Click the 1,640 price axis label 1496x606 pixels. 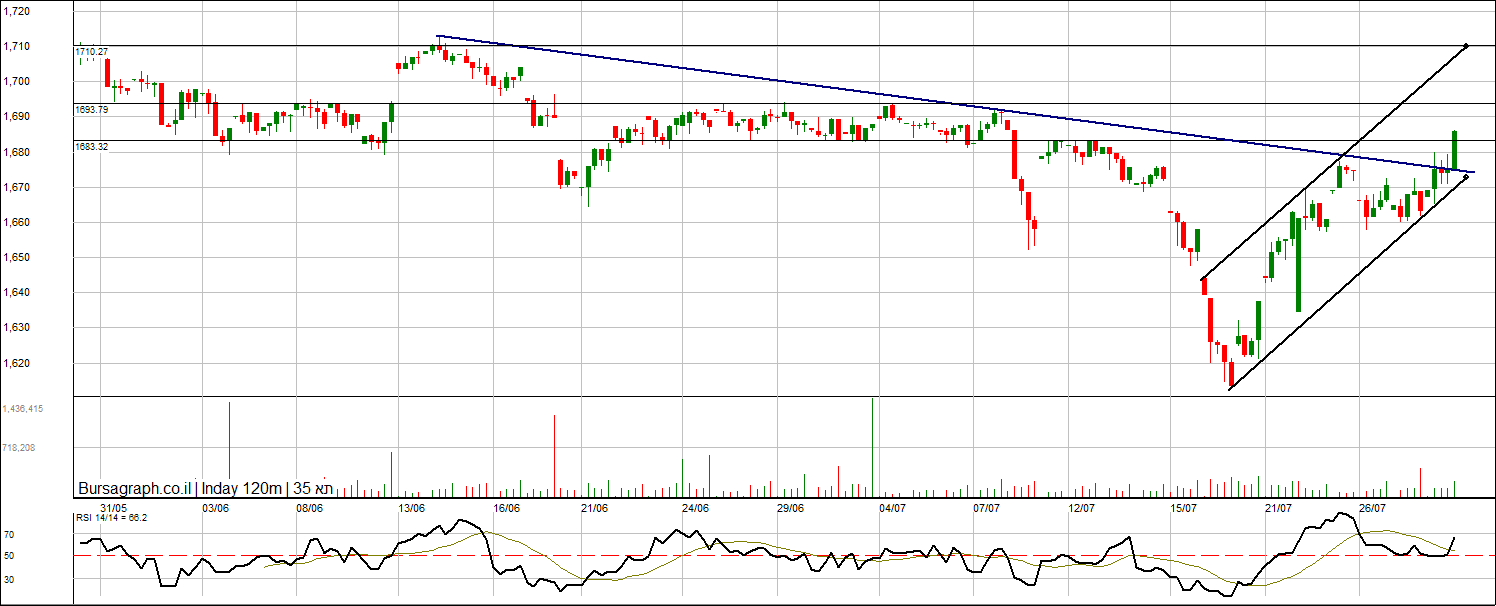[x=17, y=292]
